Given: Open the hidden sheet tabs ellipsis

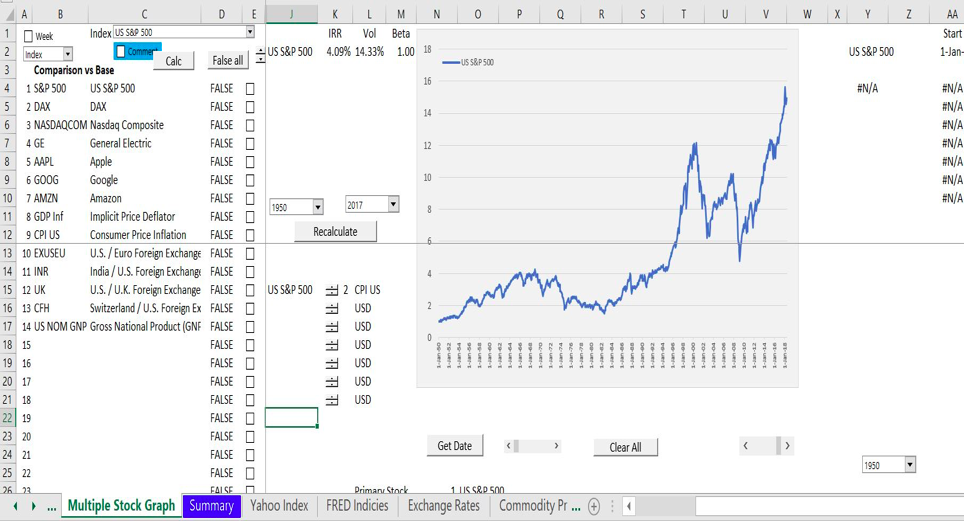Looking at the screenshot, I should [x=52, y=507].
